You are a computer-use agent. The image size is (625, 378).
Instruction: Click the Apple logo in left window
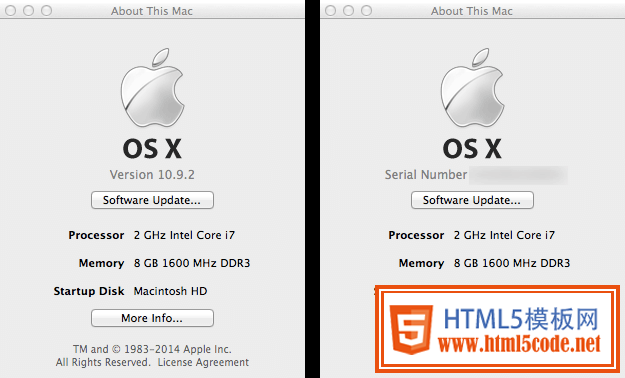[x=152, y=88]
